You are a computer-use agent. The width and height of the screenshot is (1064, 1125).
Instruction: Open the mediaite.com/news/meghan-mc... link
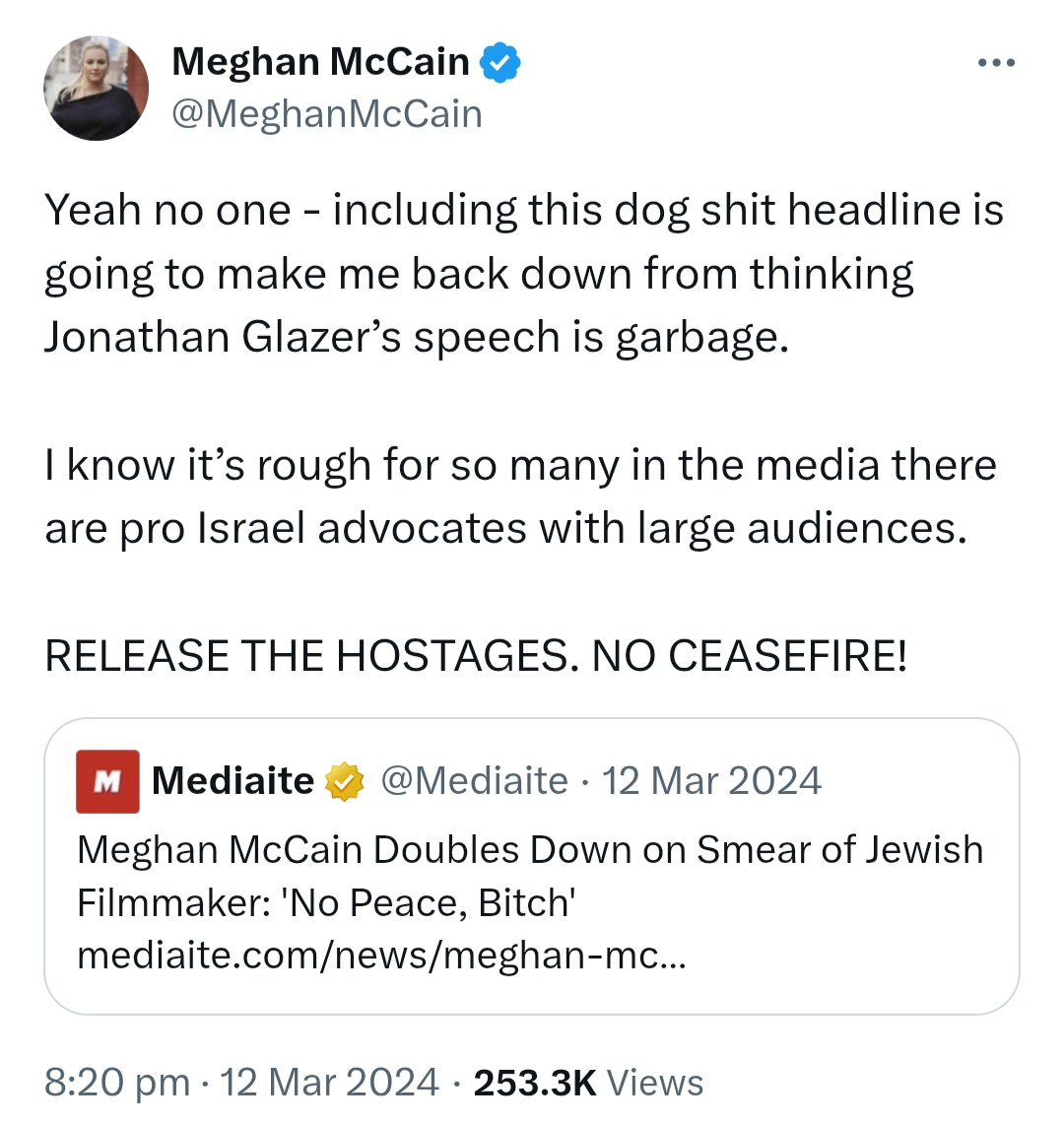coord(381,956)
